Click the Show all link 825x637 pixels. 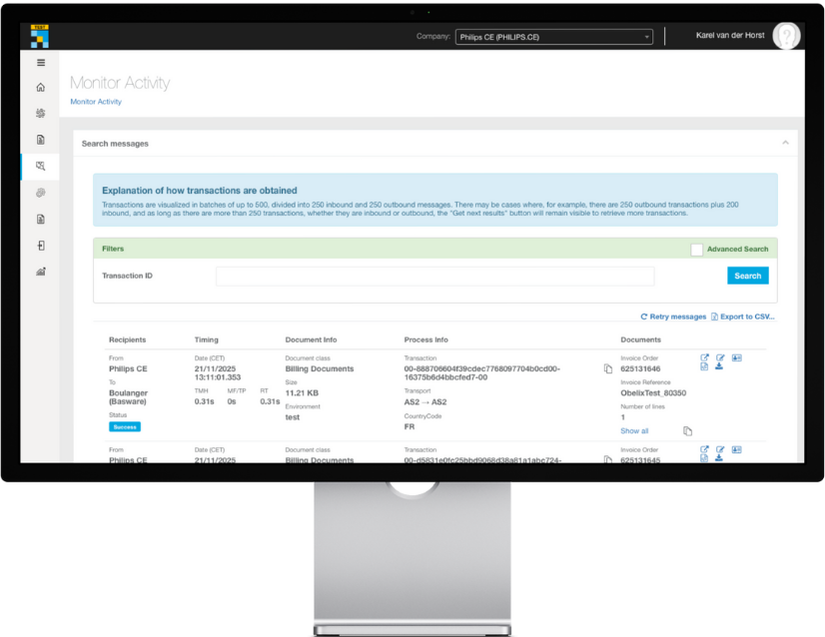tap(636, 430)
